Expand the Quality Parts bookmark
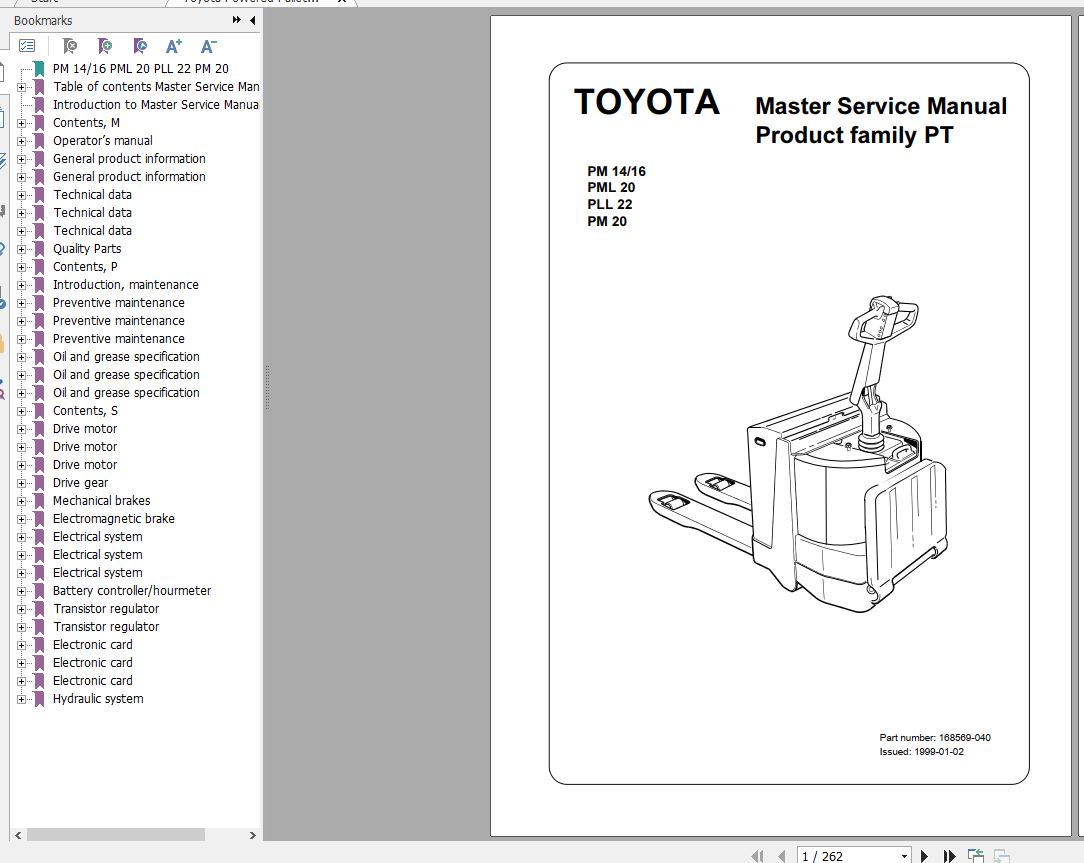 point(21,249)
